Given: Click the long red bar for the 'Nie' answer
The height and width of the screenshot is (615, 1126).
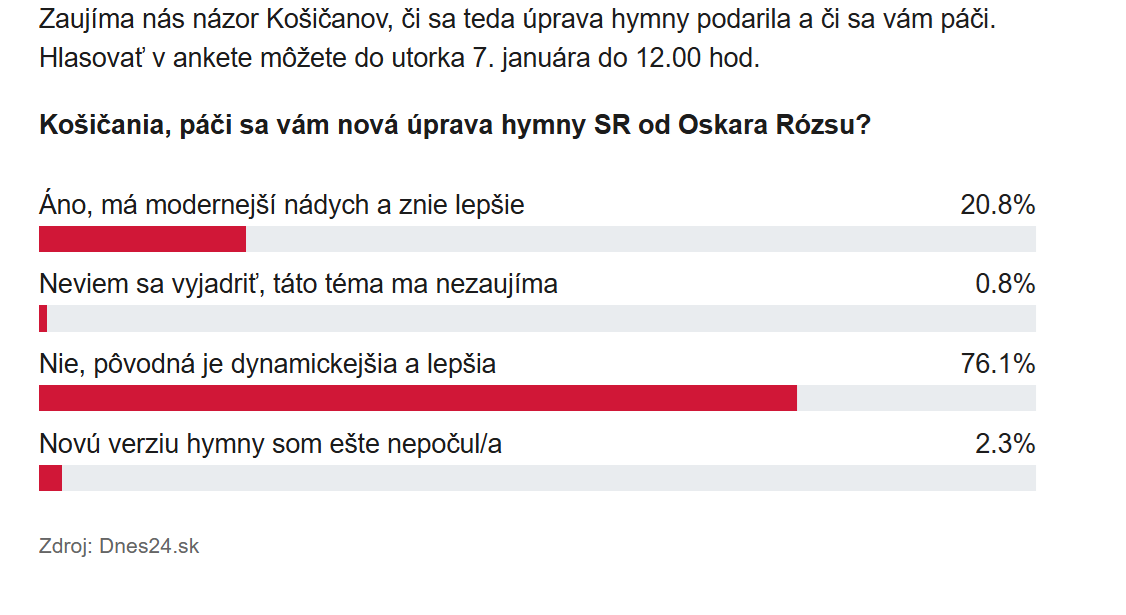Looking at the screenshot, I should 418,398.
